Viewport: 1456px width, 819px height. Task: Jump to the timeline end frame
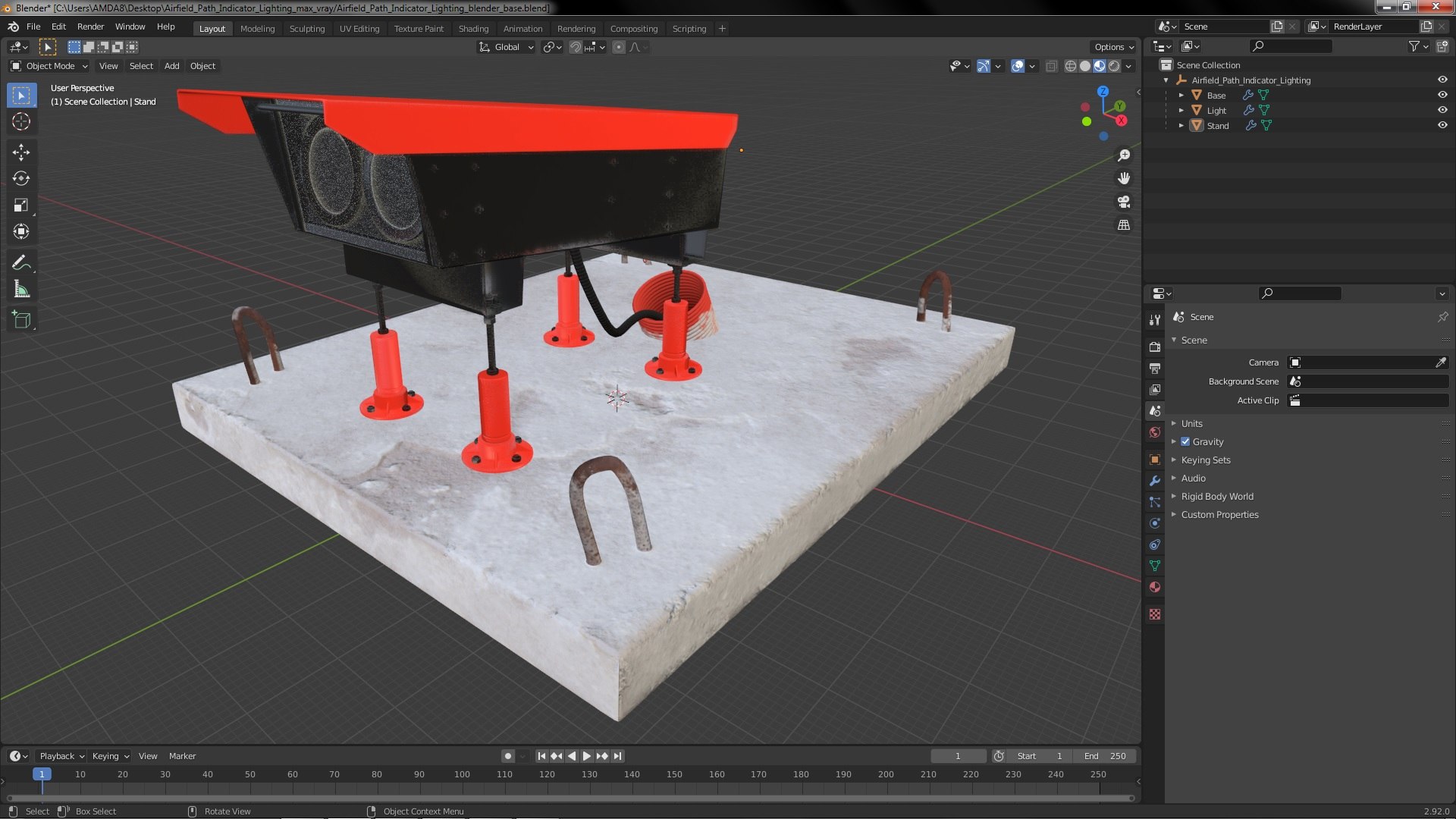pos(618,756)
